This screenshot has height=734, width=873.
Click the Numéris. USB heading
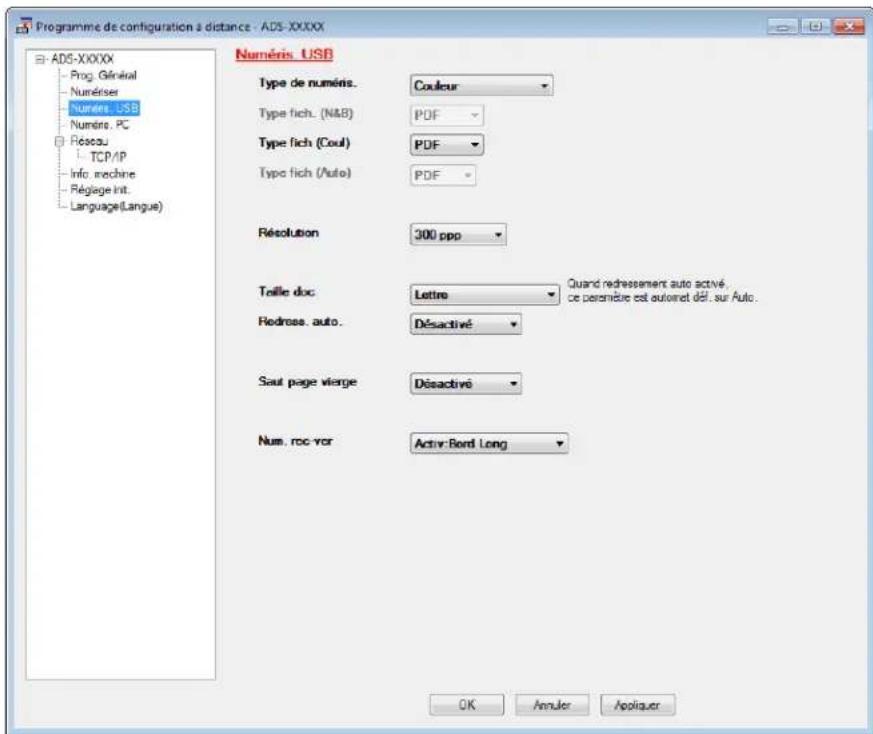pos(284,54)
